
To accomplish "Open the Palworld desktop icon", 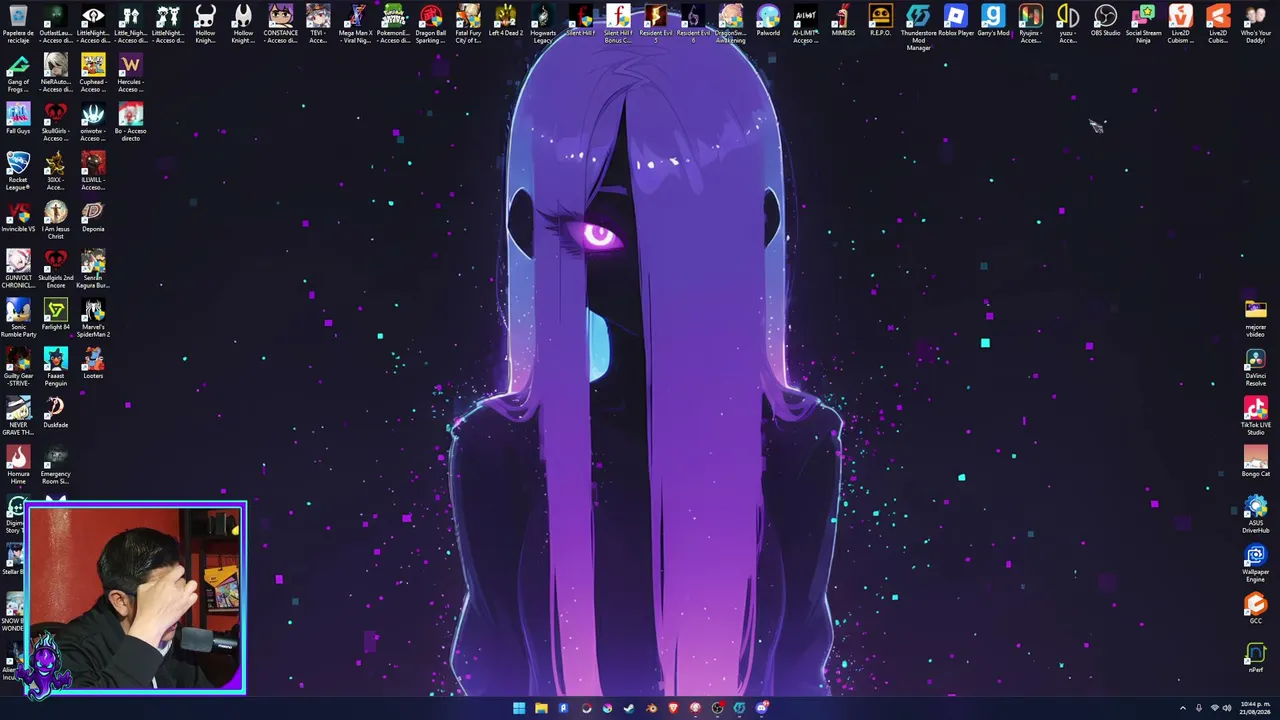I will (x=768, y=20).
